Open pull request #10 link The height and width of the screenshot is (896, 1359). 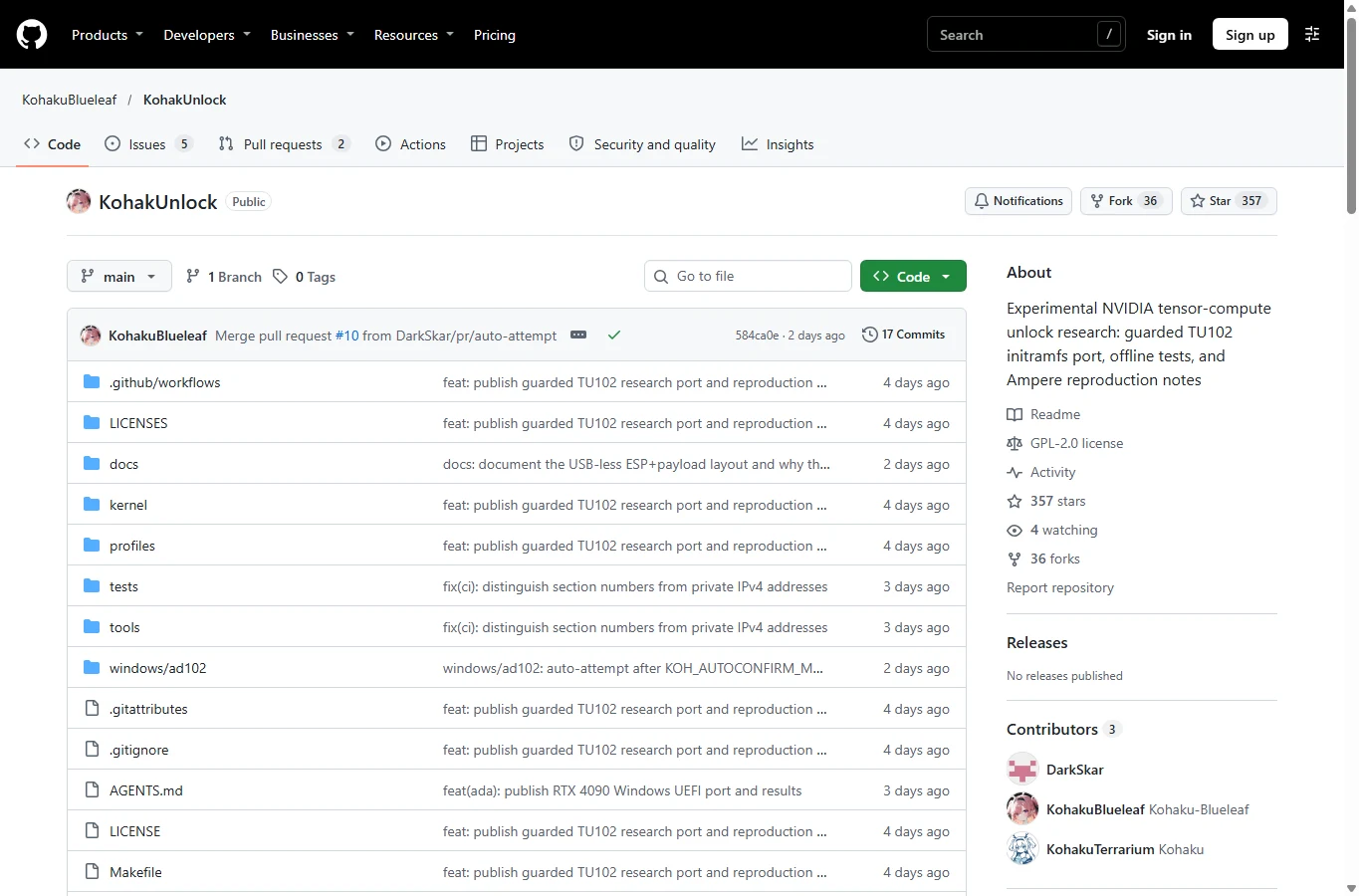(x=346, y=336)
